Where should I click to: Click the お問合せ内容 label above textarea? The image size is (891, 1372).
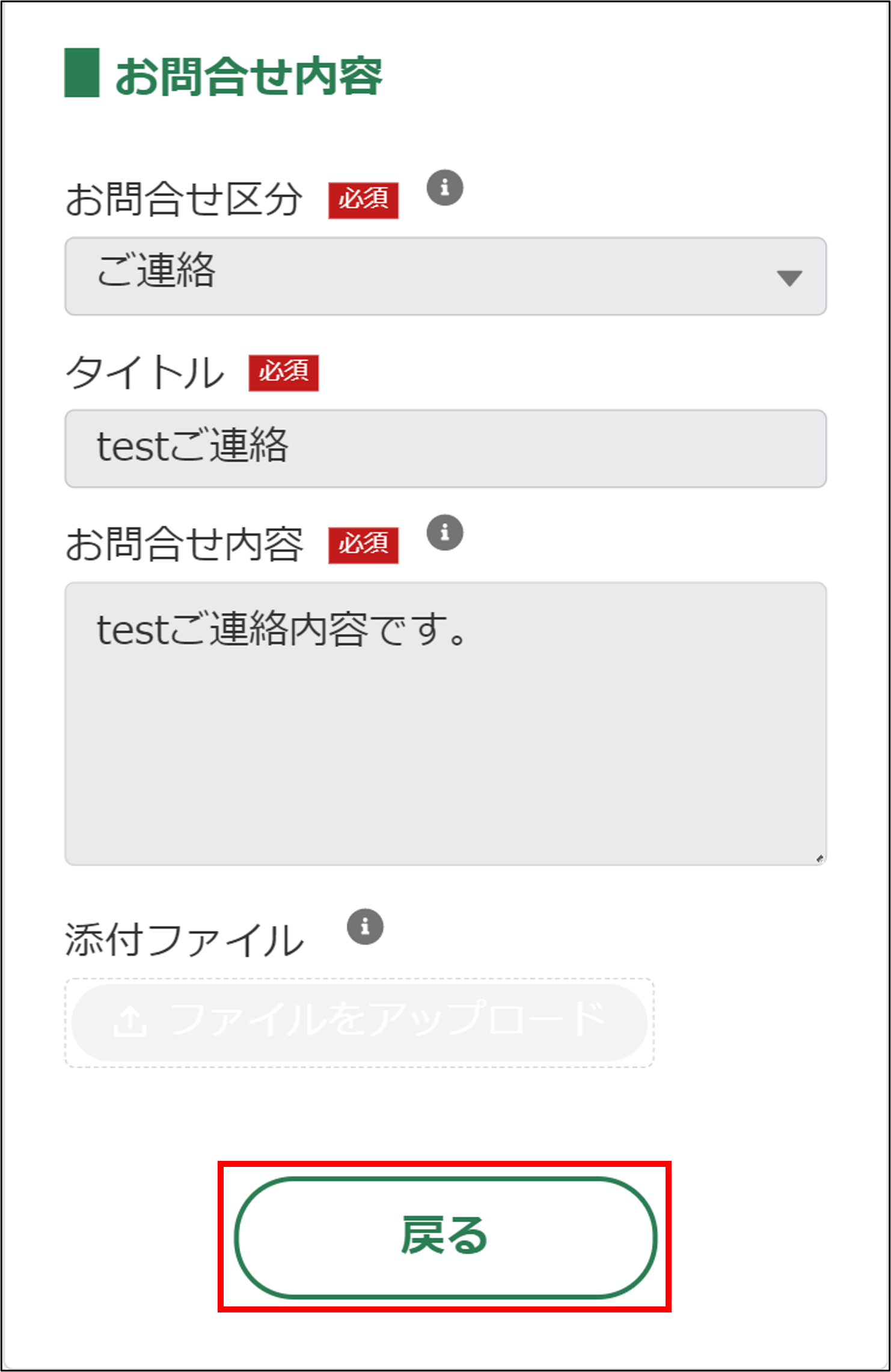point(184,545)
